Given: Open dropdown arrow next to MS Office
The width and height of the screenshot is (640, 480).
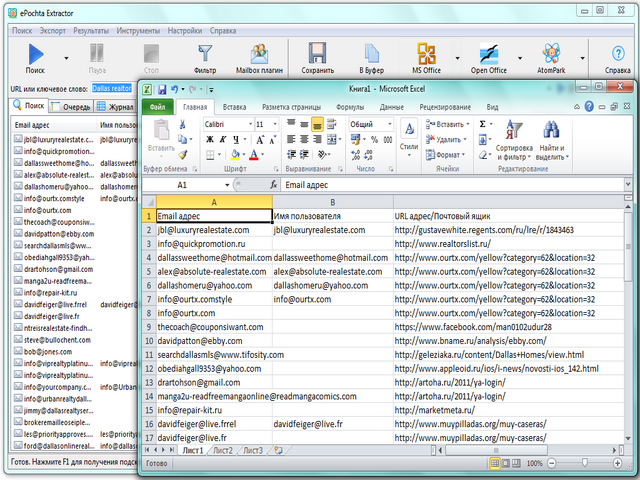Looking at the screenshot, I should coord(458,58).
